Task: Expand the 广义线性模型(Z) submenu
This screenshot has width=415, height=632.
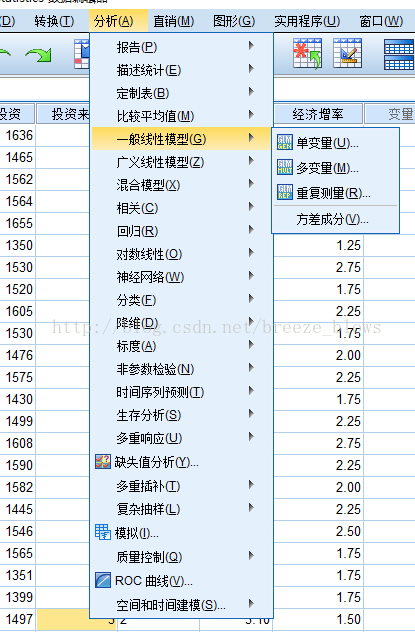Action: [182, 162]
